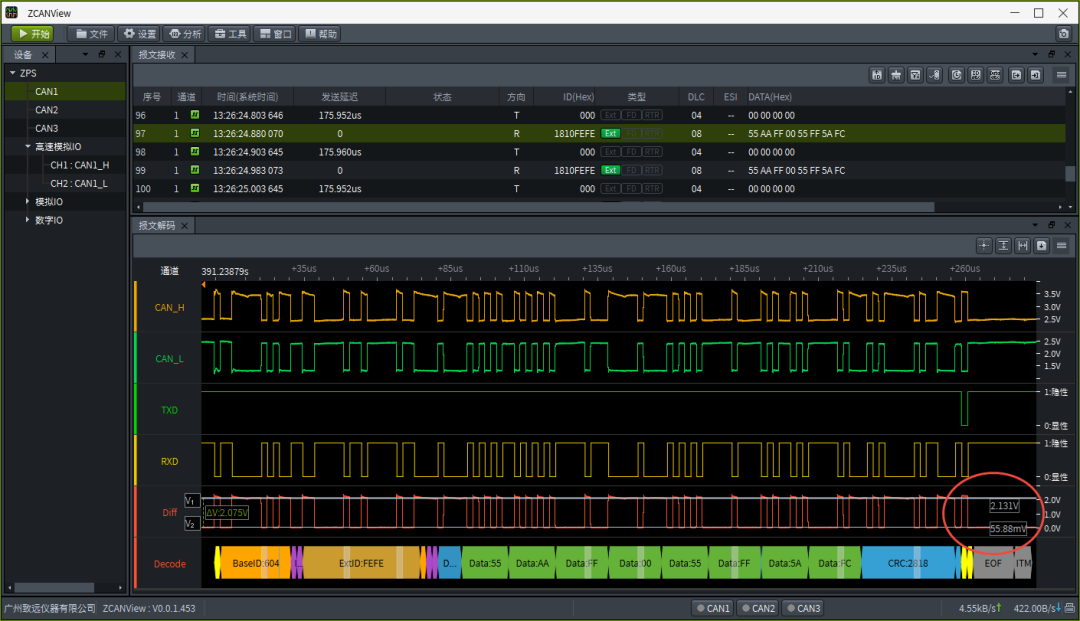
Task: Enable the crosshair cursor in decode toolbar
Action: point(984,246)
